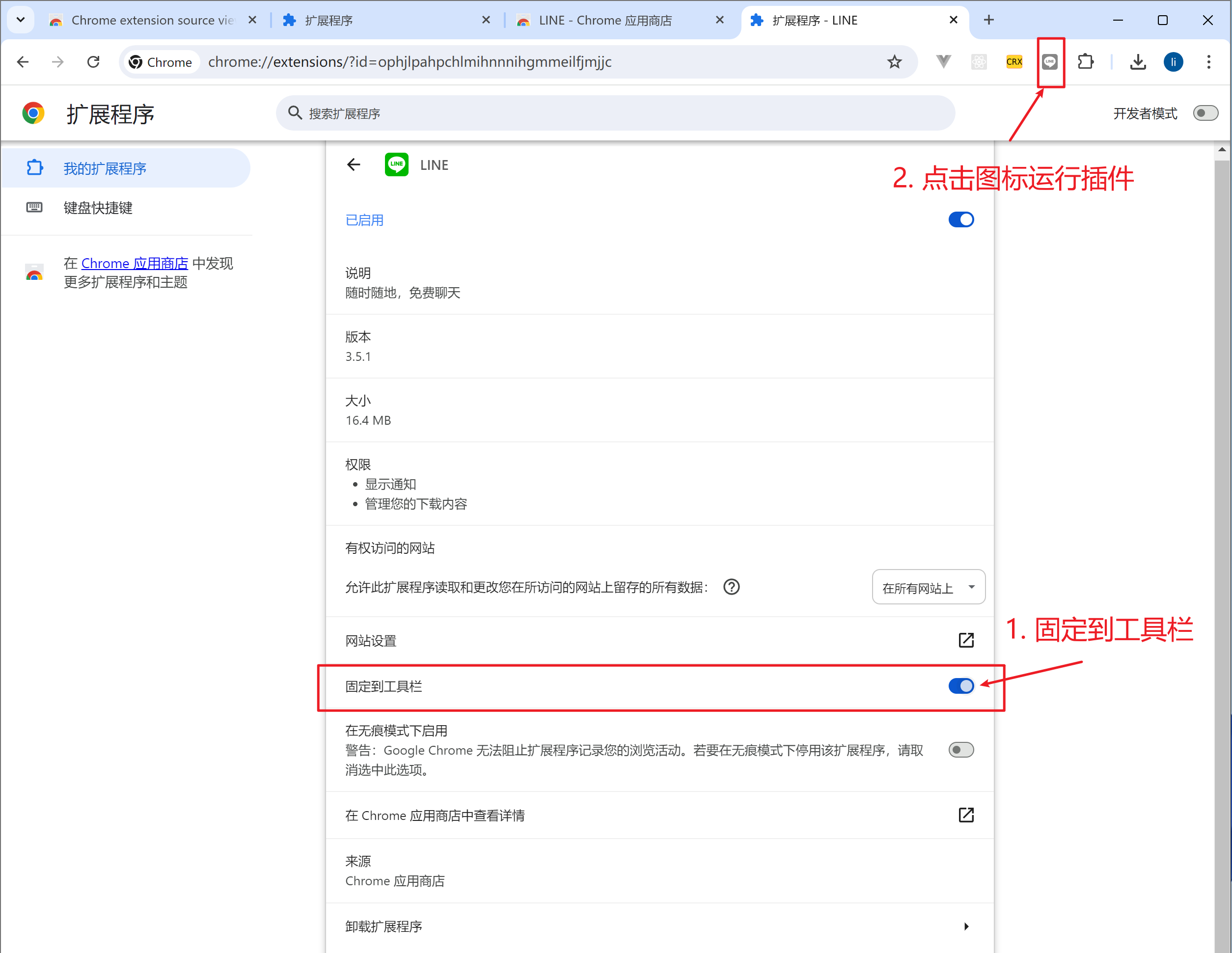The image size is (1232, 953).
Task: Open the 在所有网站上 dropdown
Action: [929, 587]
